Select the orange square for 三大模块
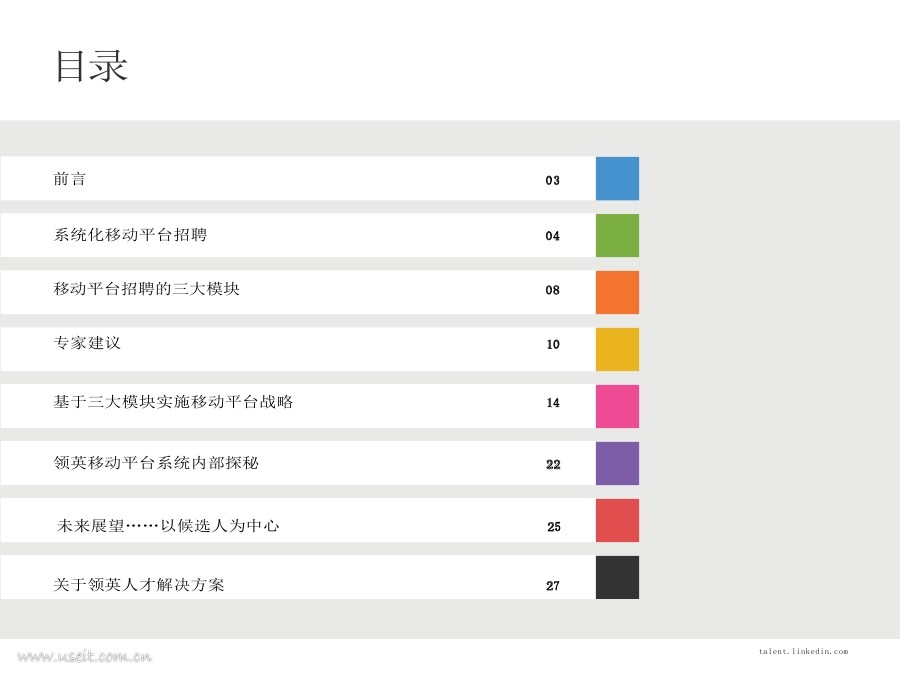The width and height of the screenshot is (900, 675). tap(617, 292)
